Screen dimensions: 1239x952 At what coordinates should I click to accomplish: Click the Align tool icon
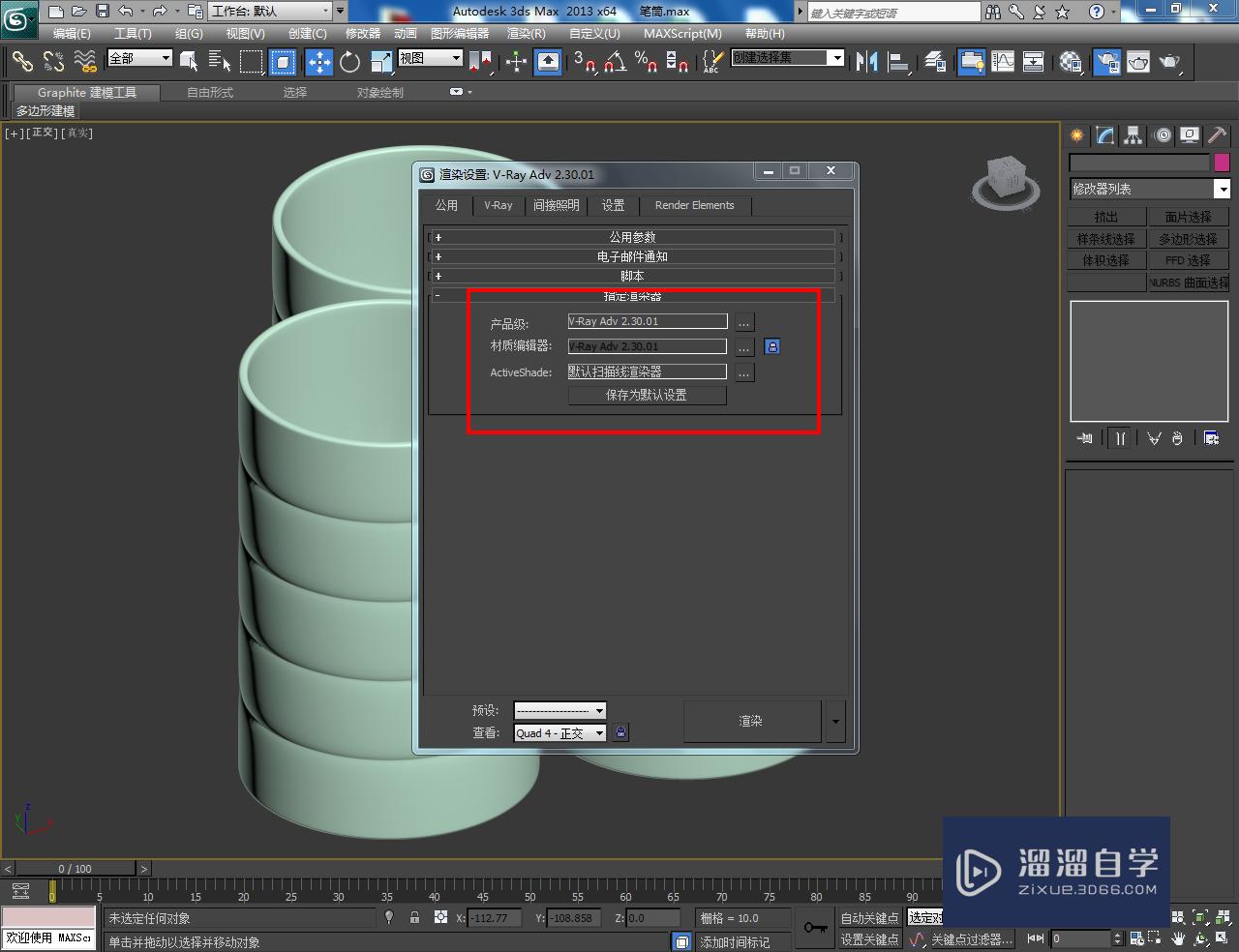coord(899,62)
